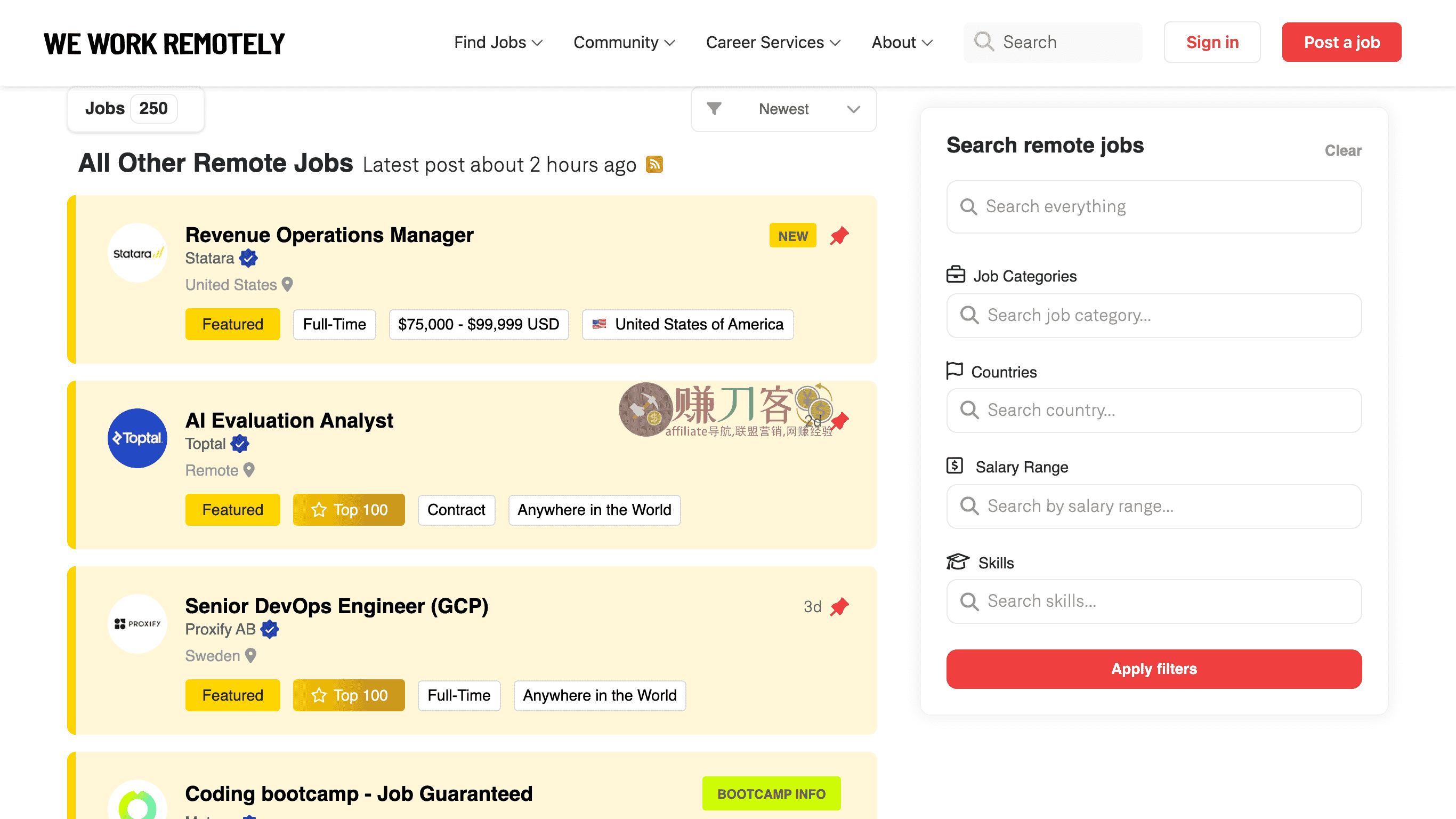Click Statara's verified badge icon
Image resolution: width=1456 pixels, height=819 pixels.
248,258
